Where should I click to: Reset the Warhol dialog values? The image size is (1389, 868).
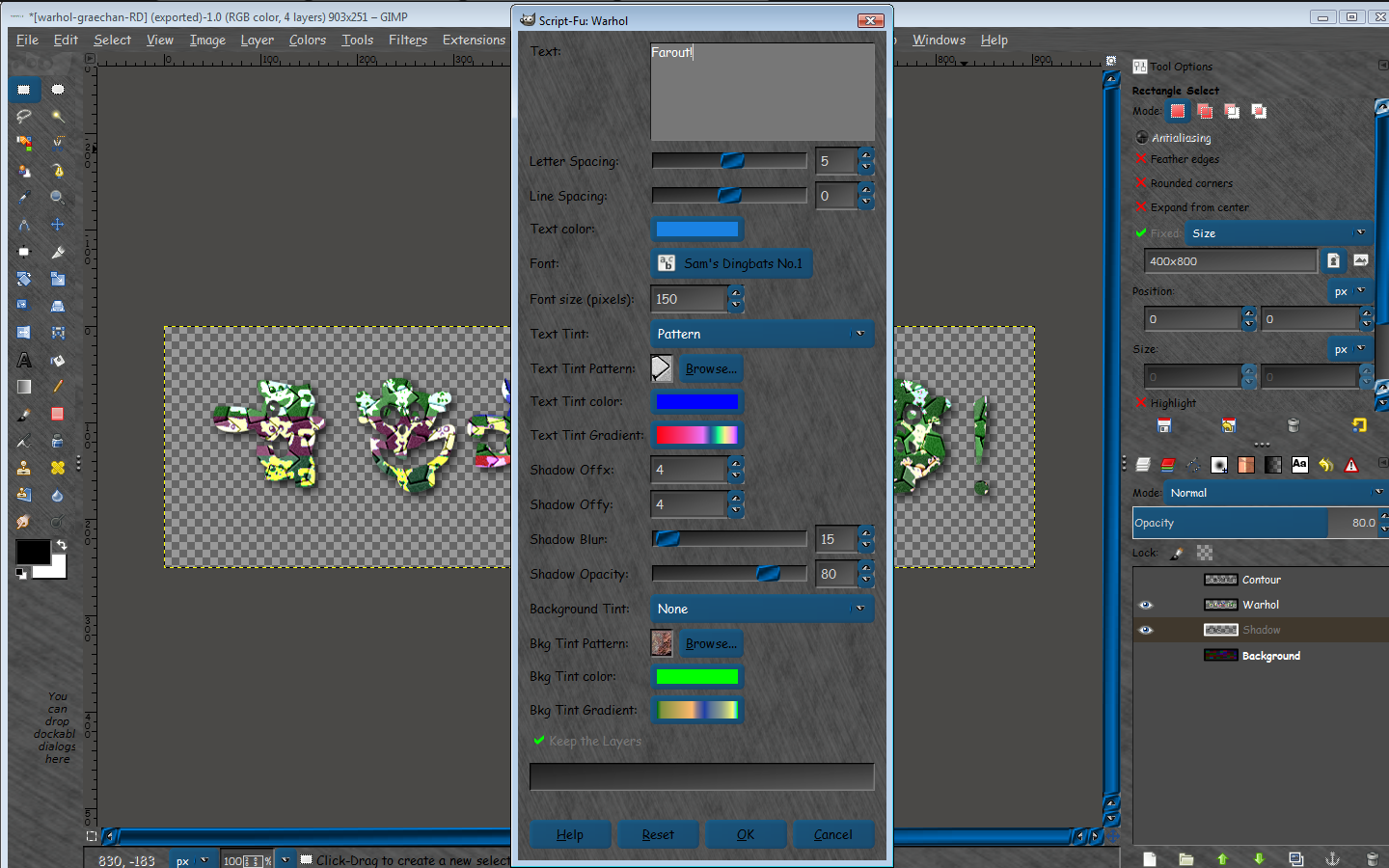tap(658, 834)
